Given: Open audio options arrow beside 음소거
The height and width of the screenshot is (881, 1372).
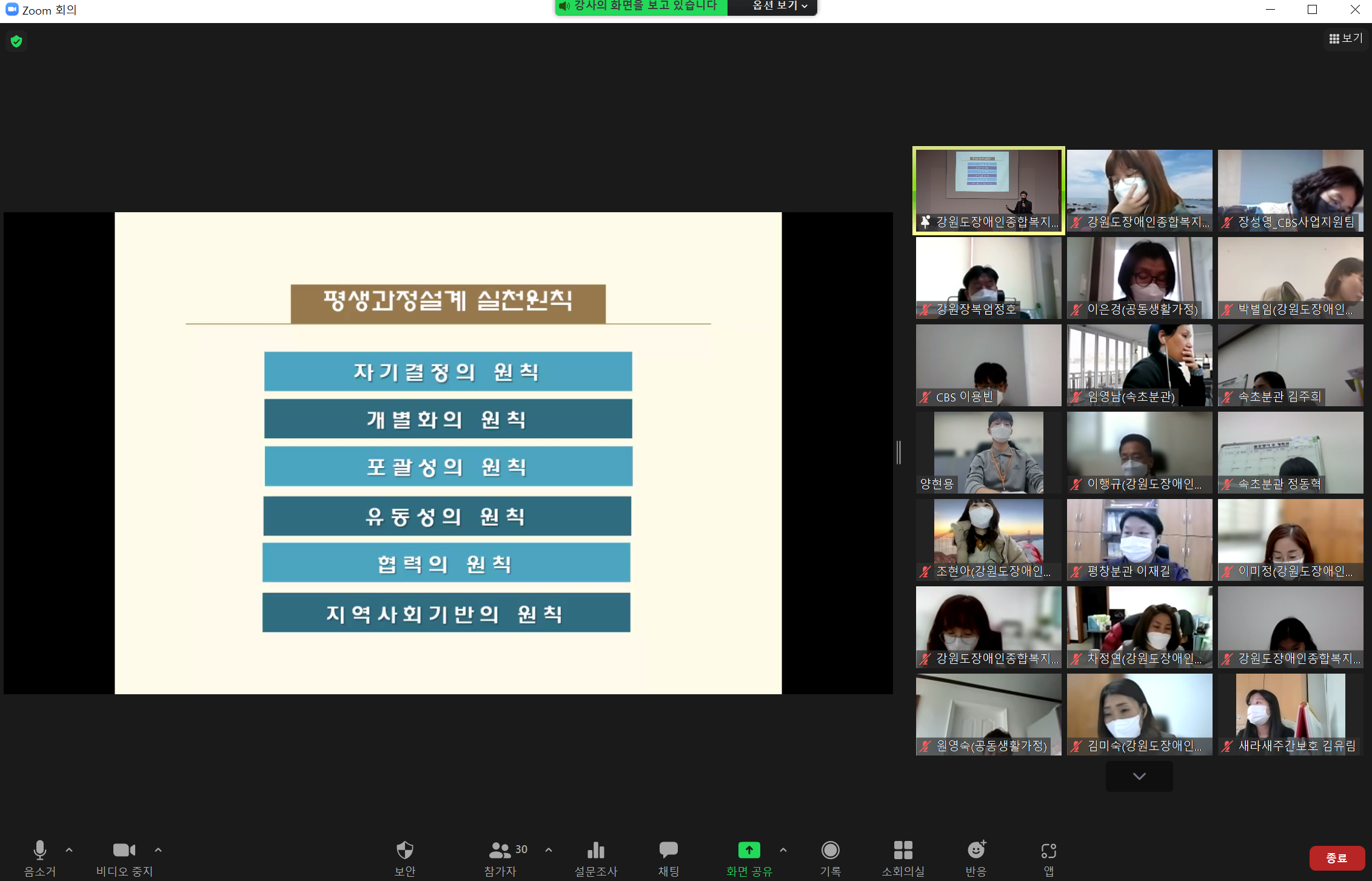Looking at the screenshot, I should point(69,850).
